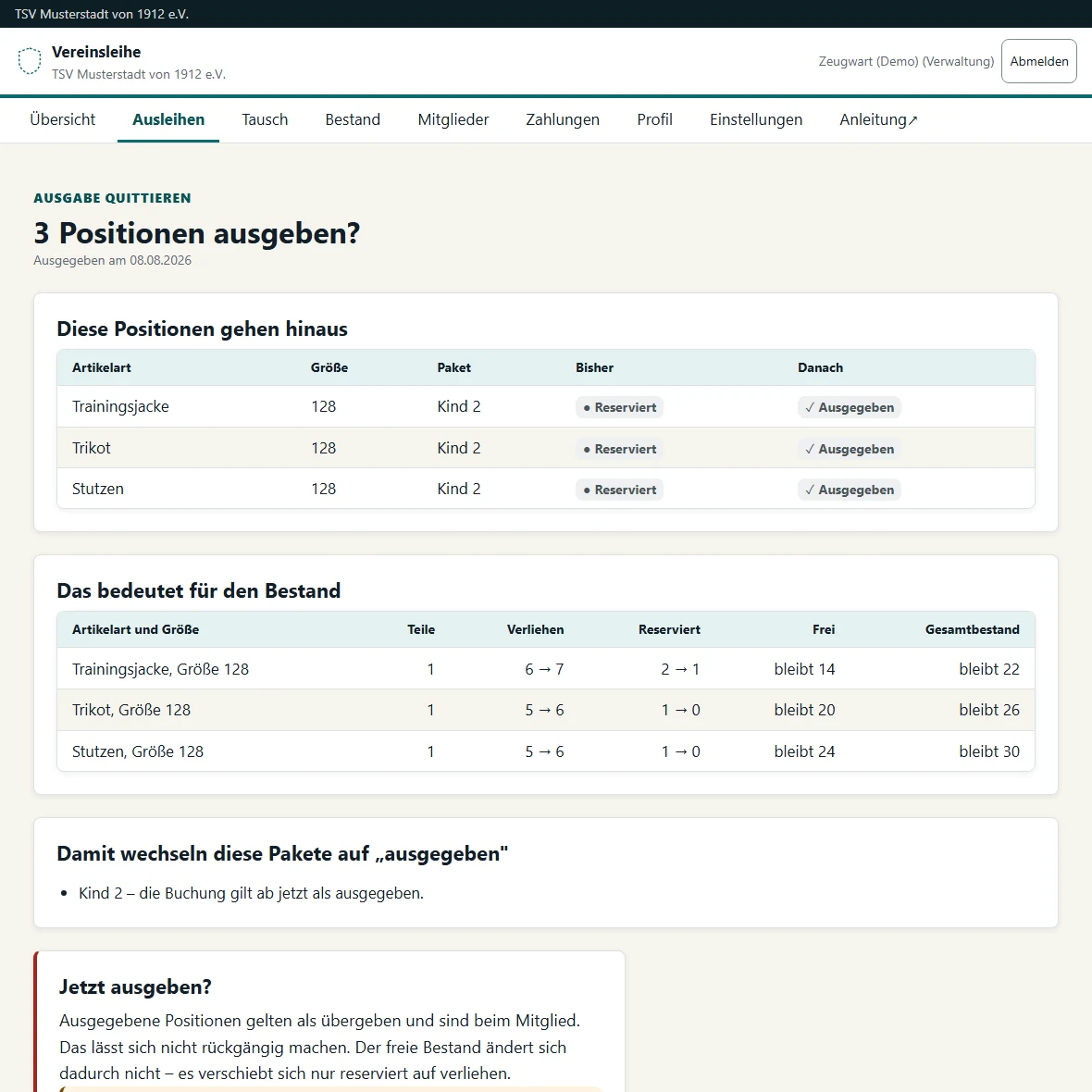Click the Trikot cell in positions table
The height and width of the screenshot is (1092, 1092).
[92, 448]
